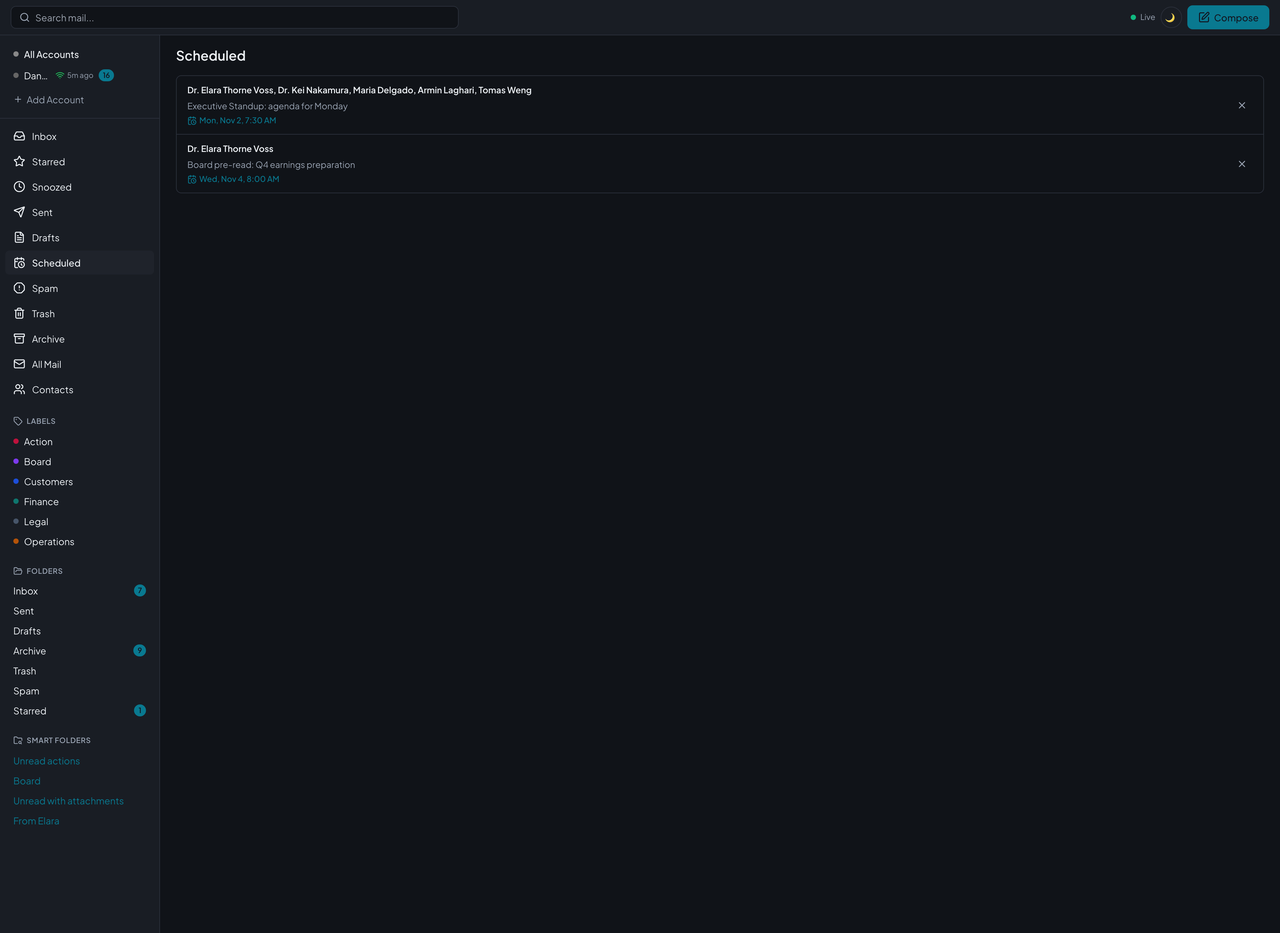This screenshot has height=933, width=1280.
Task: Cancel the scheduled Board pre-read email
Action: (x=1242, y=164)
